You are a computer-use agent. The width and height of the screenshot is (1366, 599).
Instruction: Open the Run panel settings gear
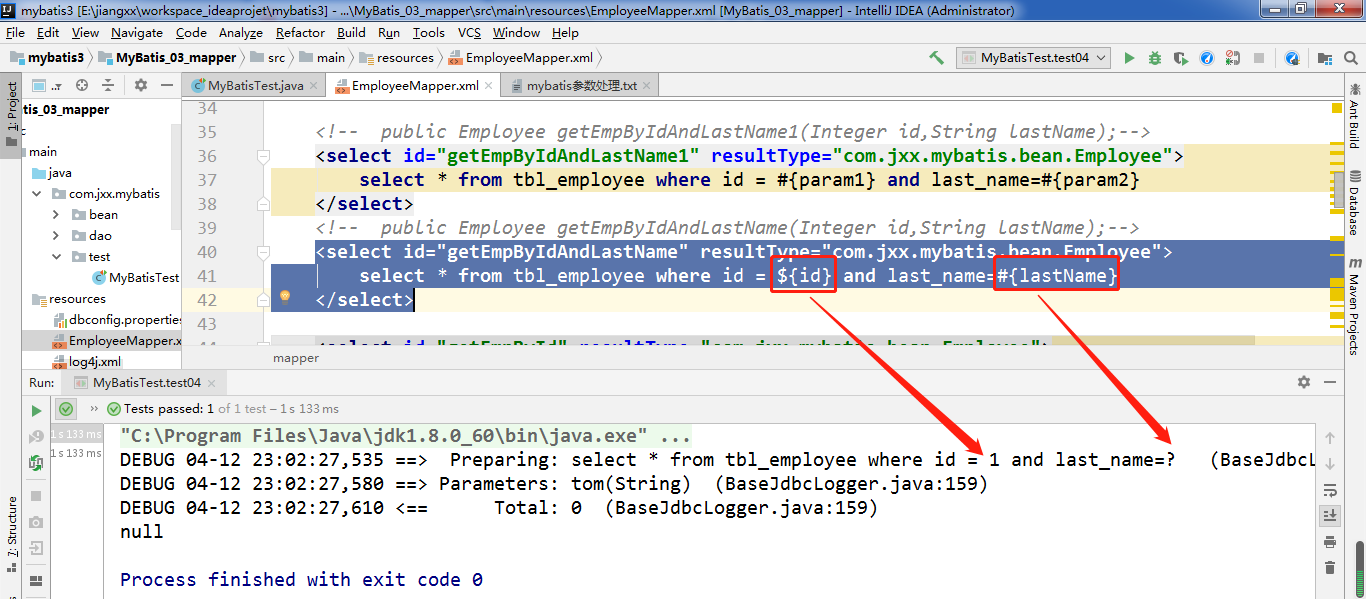1303,382
